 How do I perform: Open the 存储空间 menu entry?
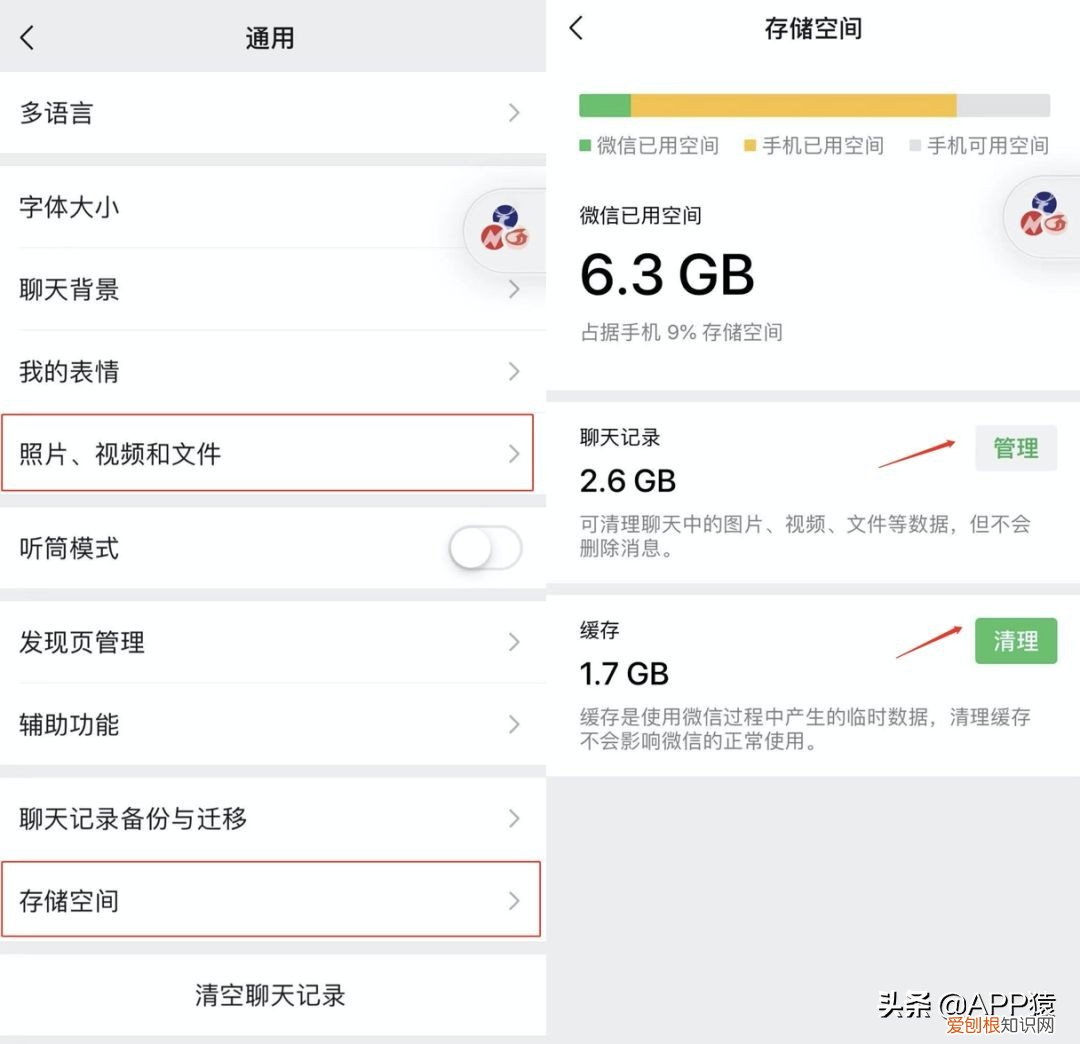(x=270, y=900)
